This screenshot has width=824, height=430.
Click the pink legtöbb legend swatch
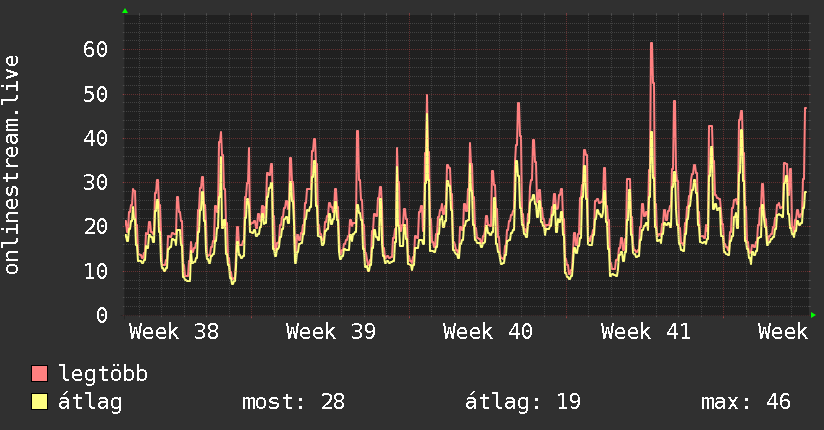coord(39,373)
